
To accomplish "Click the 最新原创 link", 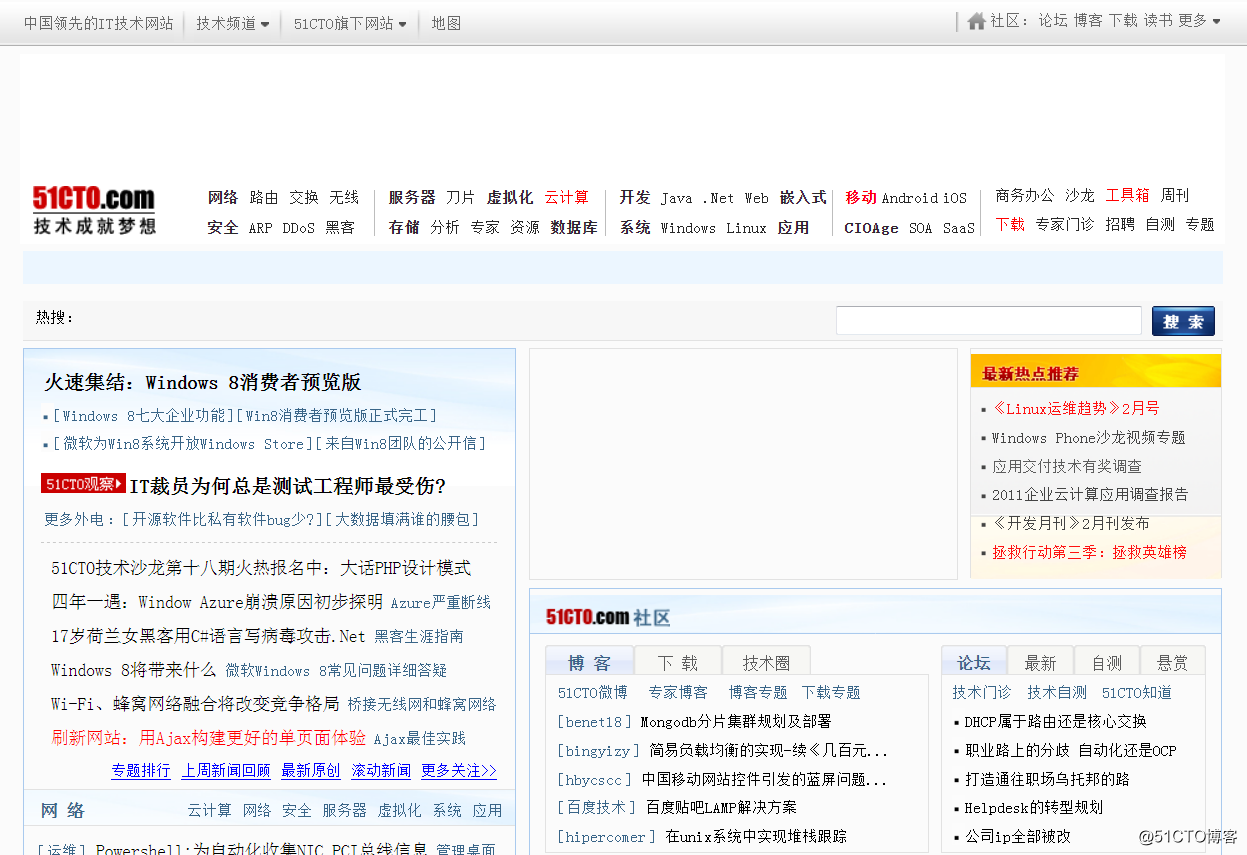I will pos(311,770).
